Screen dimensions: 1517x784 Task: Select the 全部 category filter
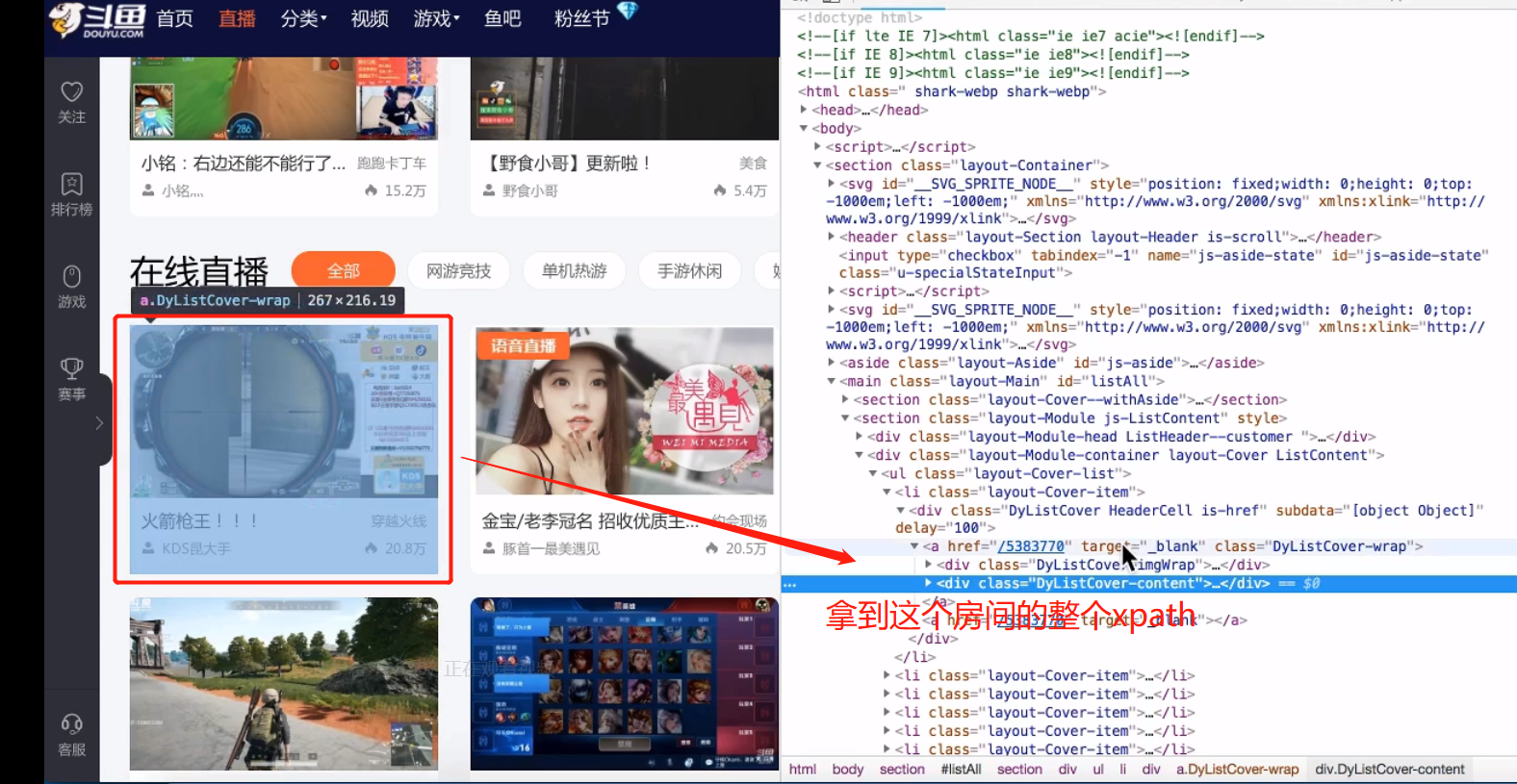coord(343,270)
